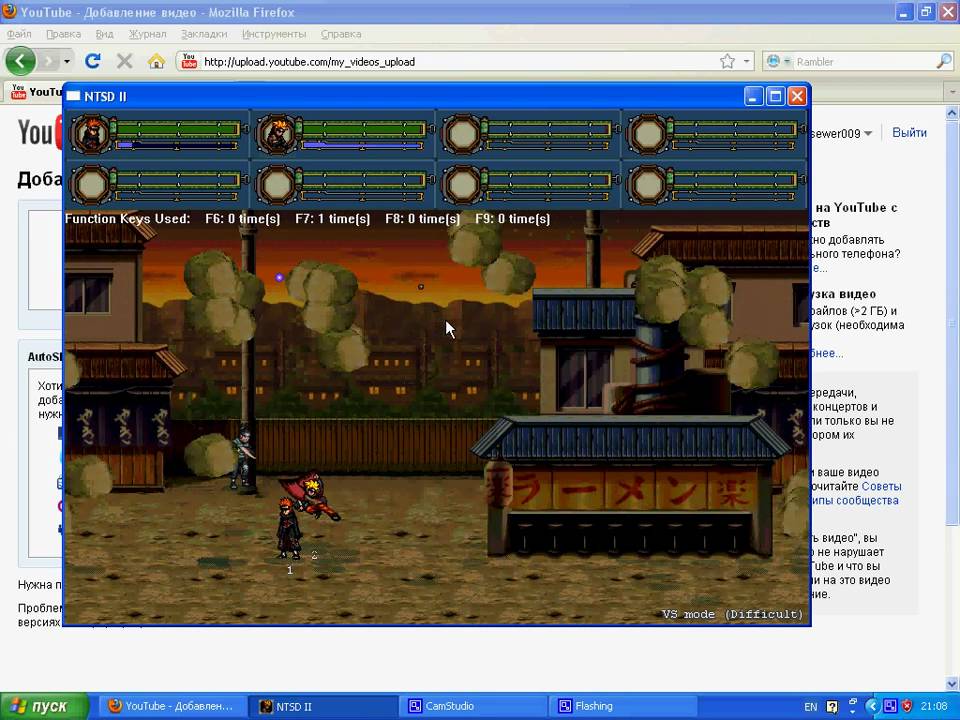Bookmark this page with the star icon
Screen dimensions: 960x720
(x=727, y=61)
